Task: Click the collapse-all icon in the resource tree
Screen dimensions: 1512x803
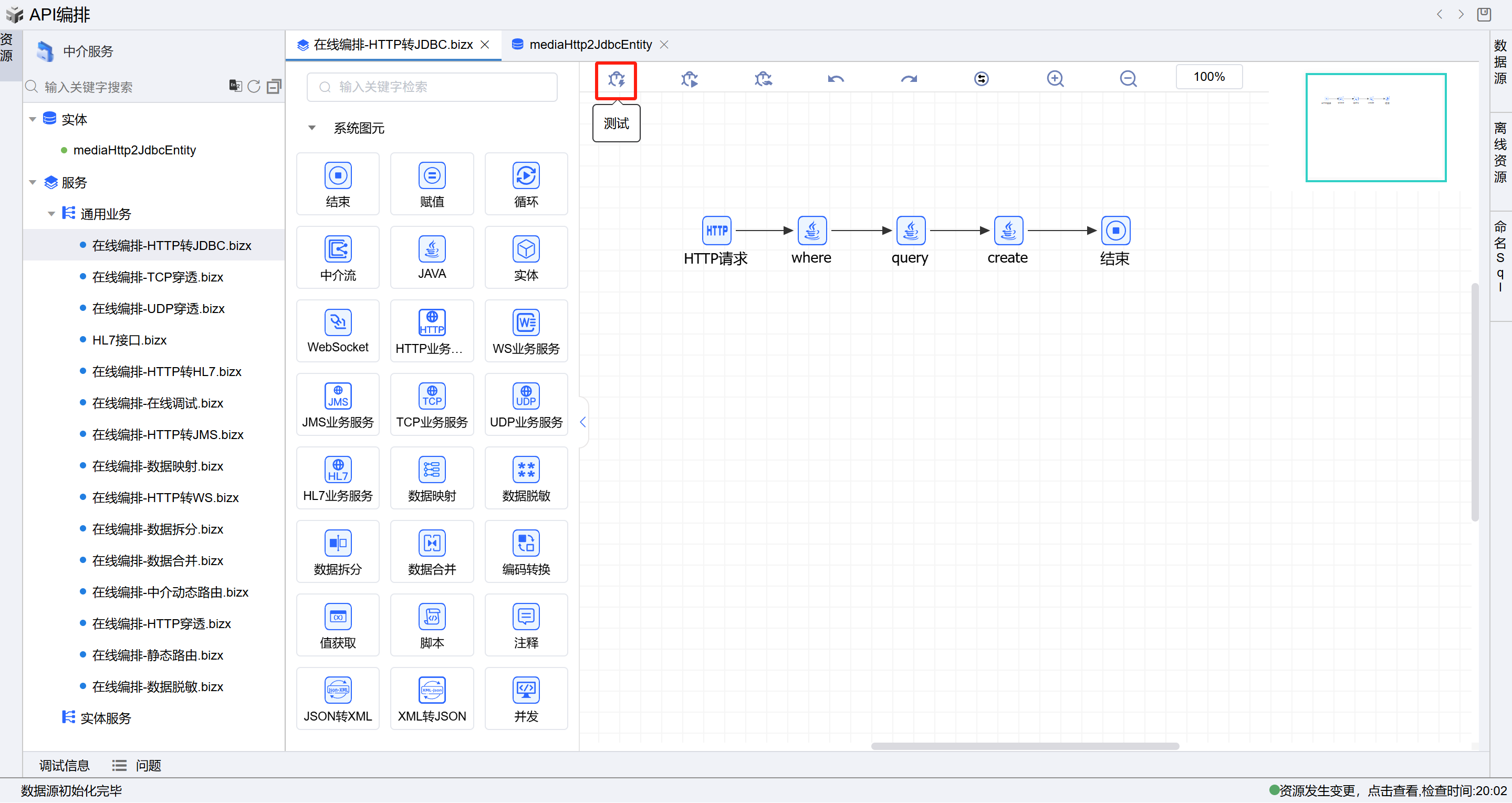Action: point(274,87)
